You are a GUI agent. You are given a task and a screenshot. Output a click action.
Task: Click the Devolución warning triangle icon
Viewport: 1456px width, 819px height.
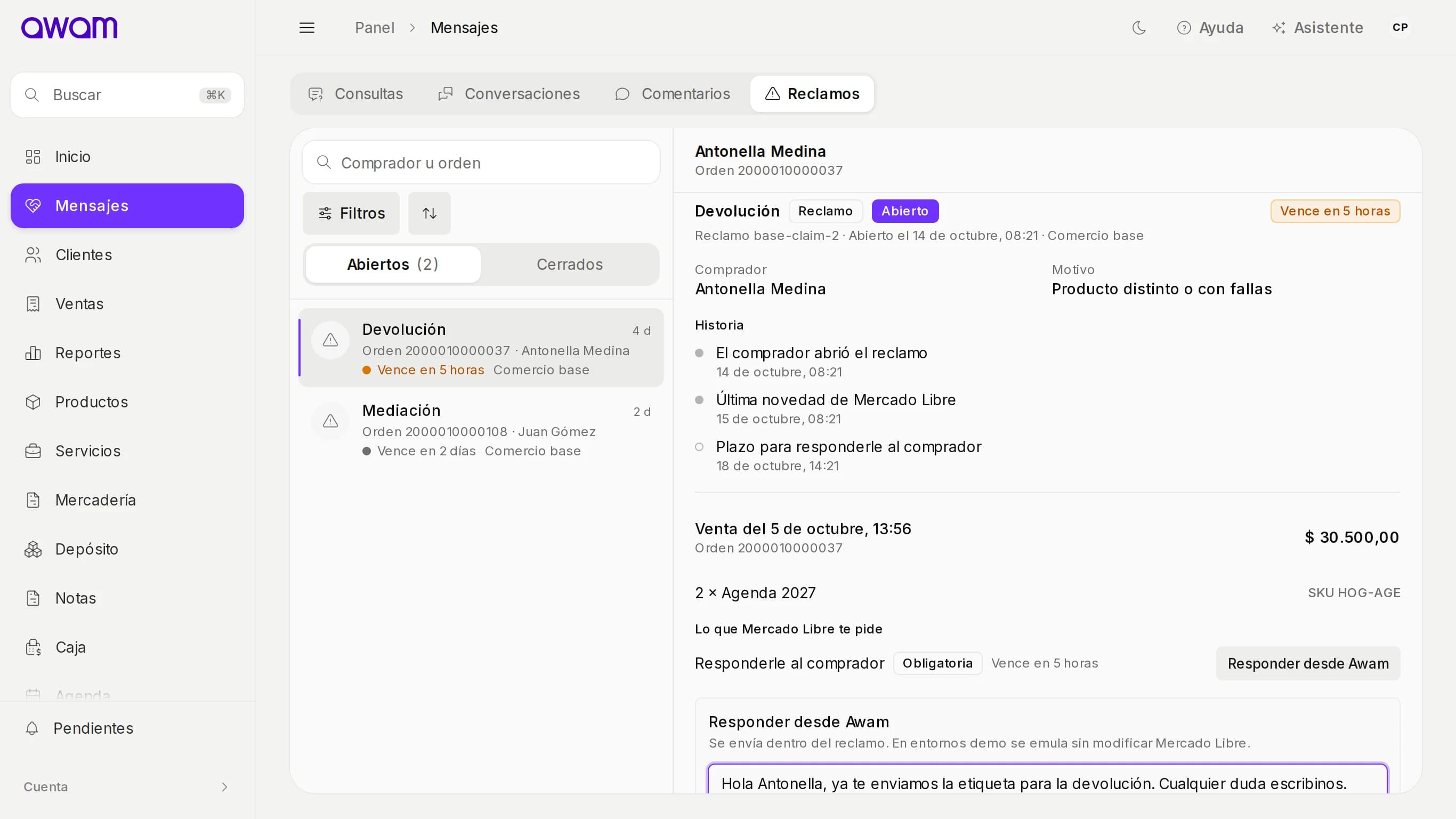pyautogui.click(x=330, y=340)
